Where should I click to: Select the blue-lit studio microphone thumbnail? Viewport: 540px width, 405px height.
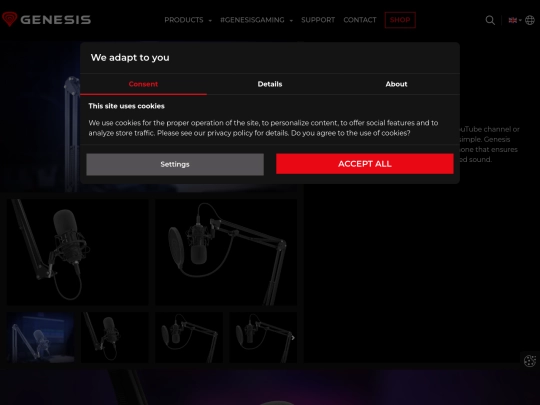(x=40, y=337)
